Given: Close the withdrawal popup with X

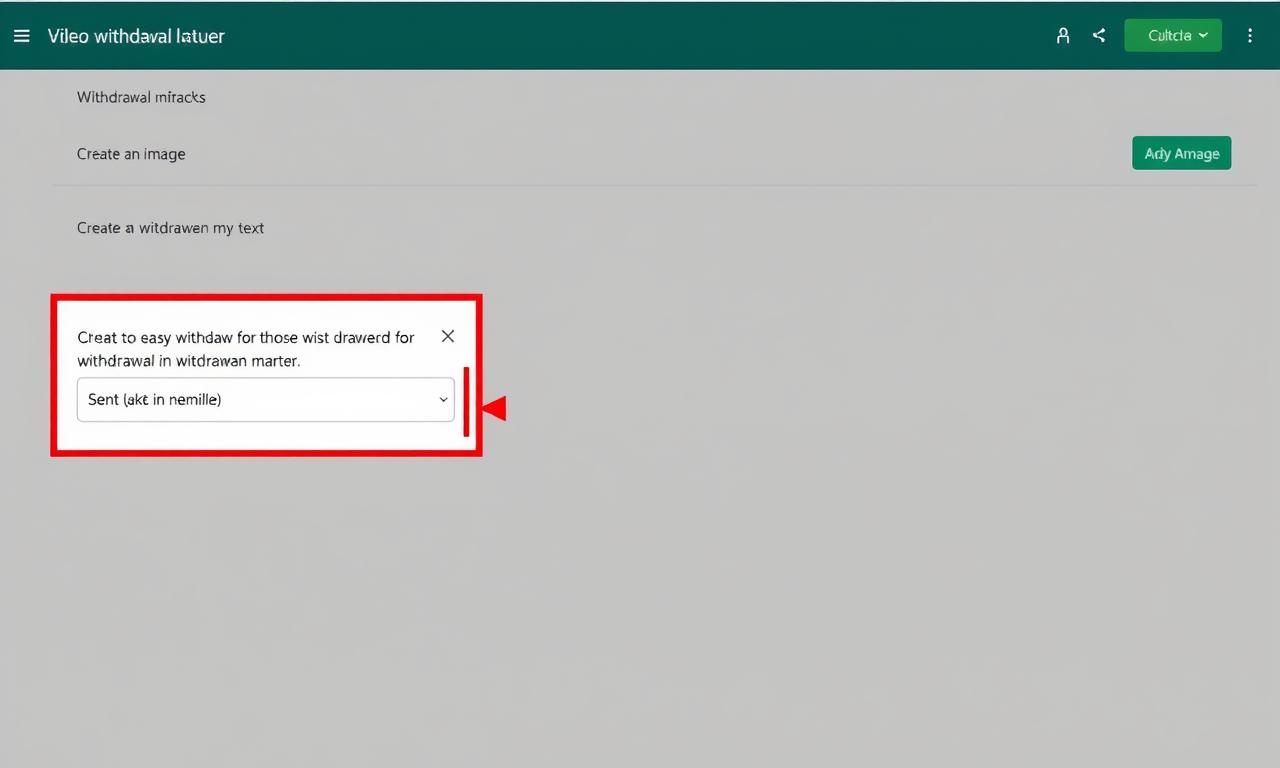Looking at the screenshot, I should pos(448,337).
